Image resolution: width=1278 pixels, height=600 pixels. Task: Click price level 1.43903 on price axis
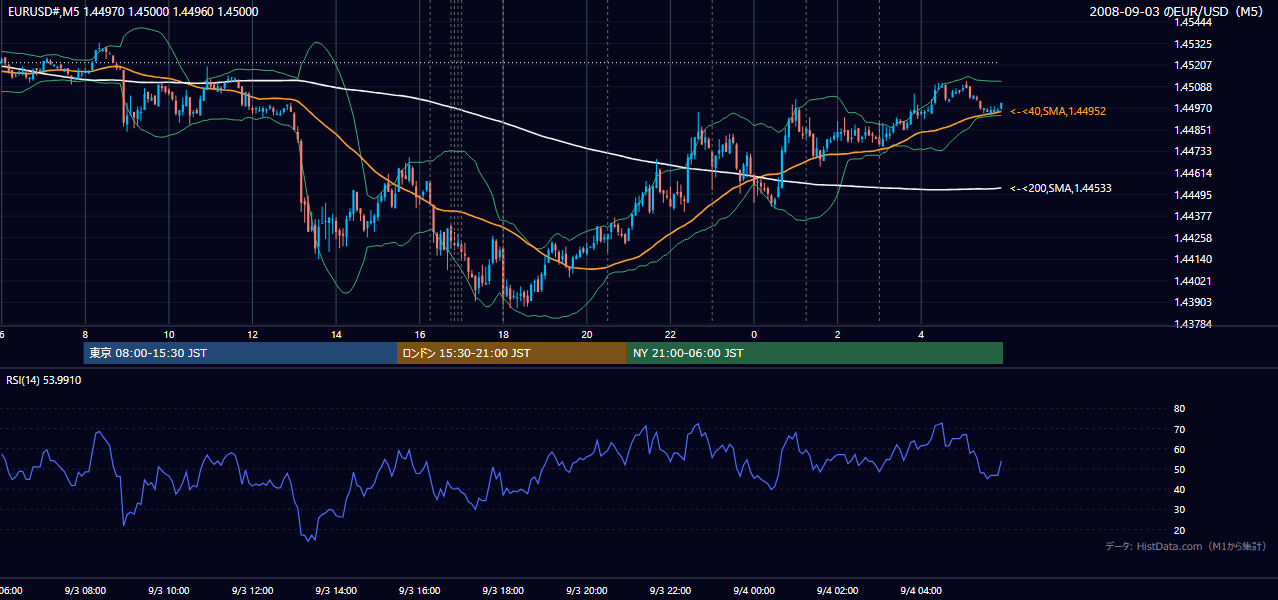(x=1193, y=302)
